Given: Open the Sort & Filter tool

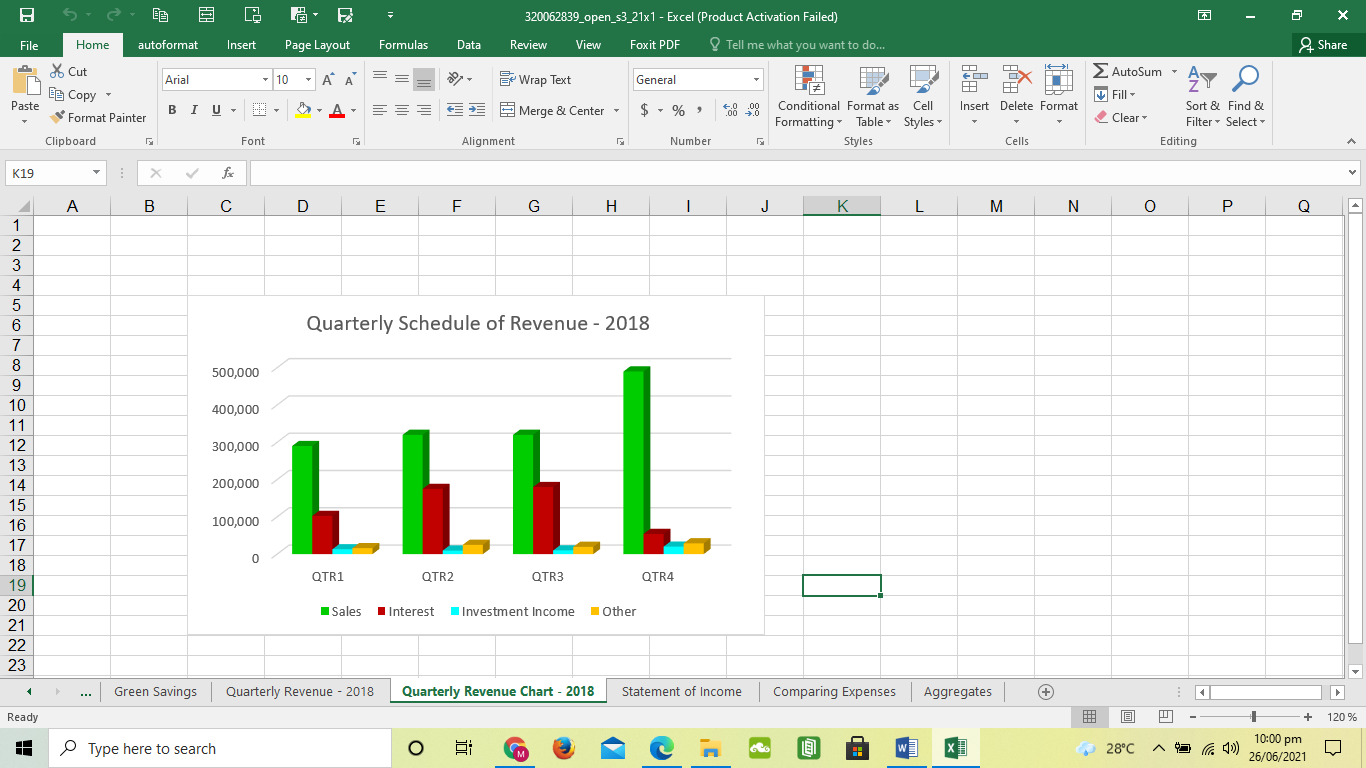Looking at the screenshot, I should [1201, 97].
